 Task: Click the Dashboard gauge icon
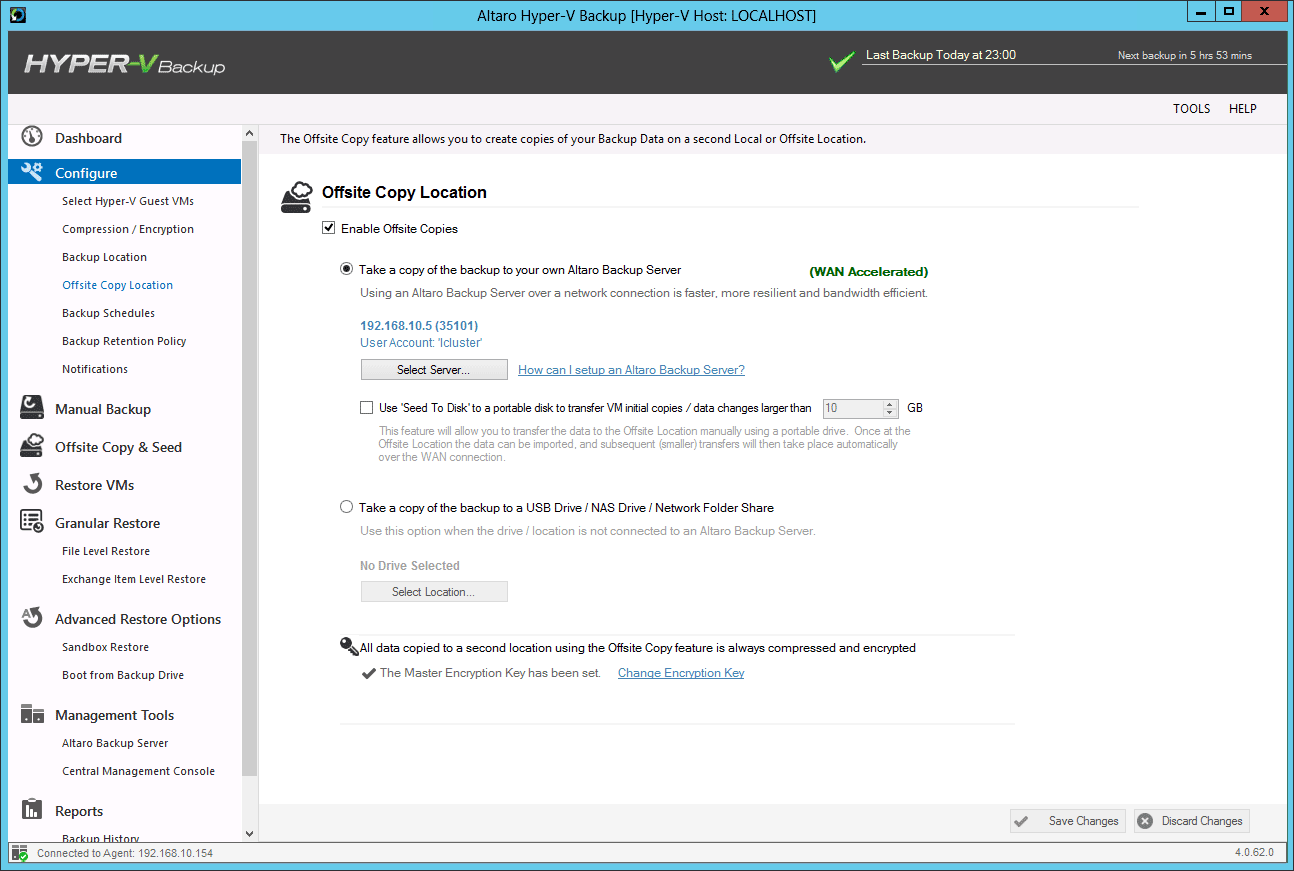pyautogui.click(x=32, y=137)
